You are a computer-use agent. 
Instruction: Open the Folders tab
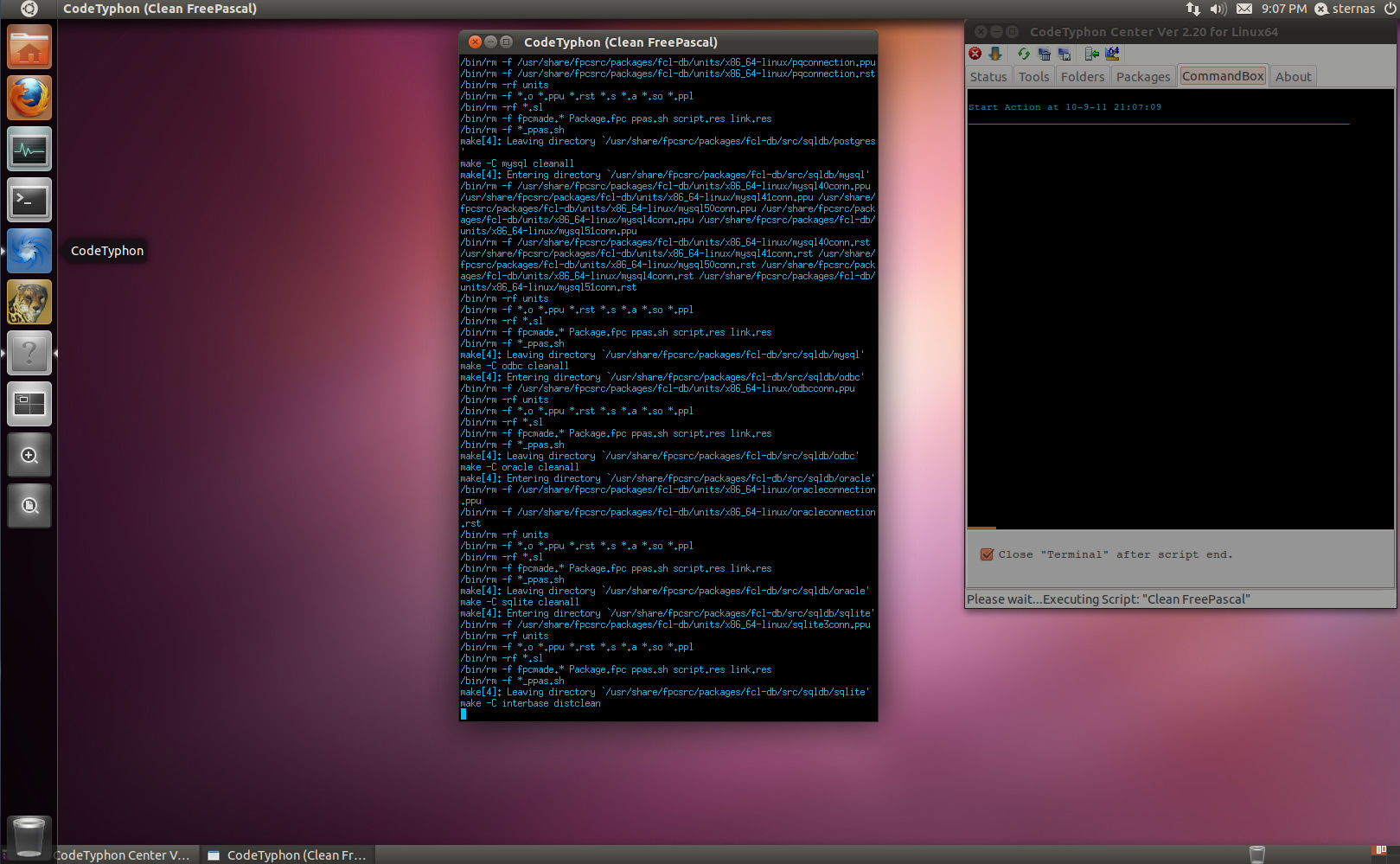pos(1083,76)
